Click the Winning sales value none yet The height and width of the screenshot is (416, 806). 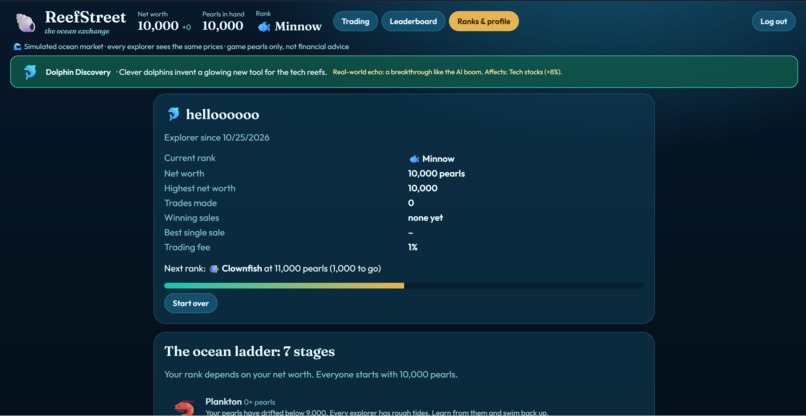pyautogui.click(x=426, y=218)
